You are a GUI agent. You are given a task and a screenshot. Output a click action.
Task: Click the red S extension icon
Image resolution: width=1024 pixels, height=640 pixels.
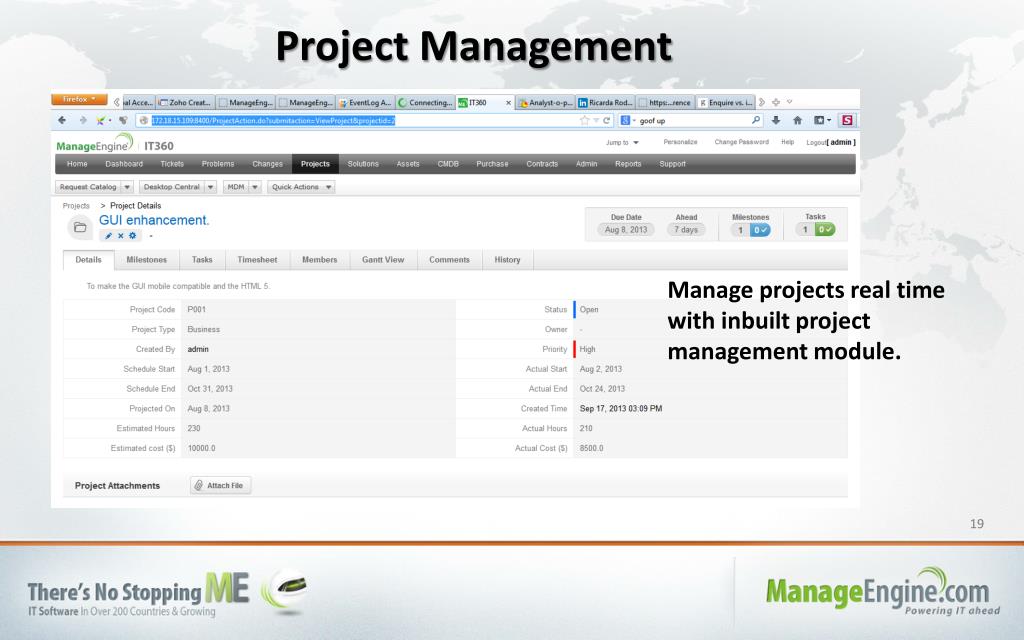click(x=847, y=120)
